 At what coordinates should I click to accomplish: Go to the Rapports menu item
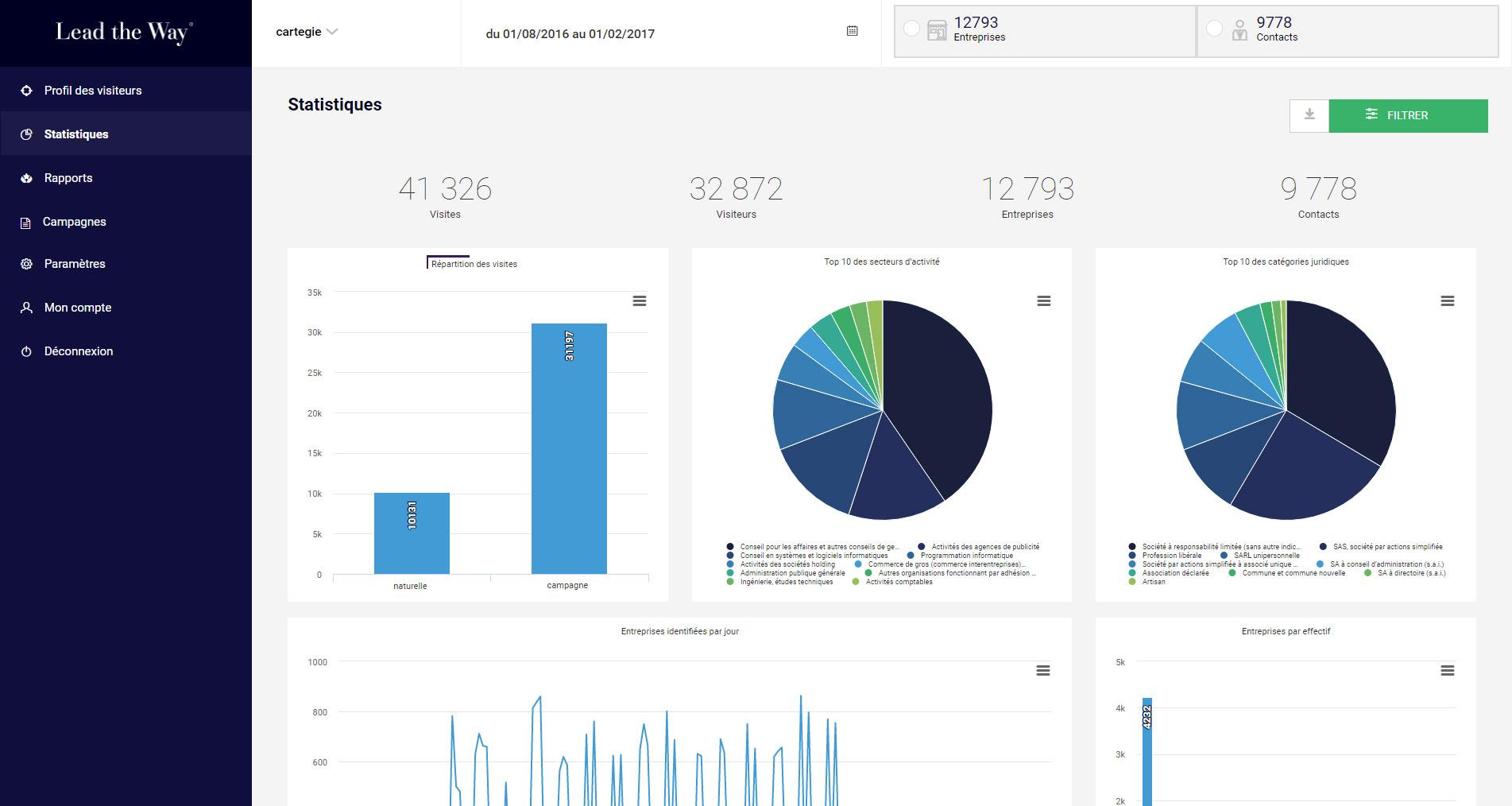click(x=126, y=178)
